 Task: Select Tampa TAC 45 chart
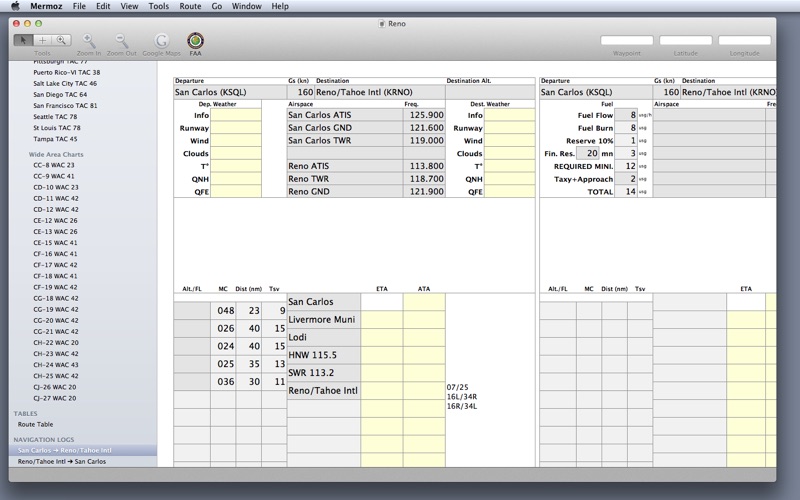(55, 139)
